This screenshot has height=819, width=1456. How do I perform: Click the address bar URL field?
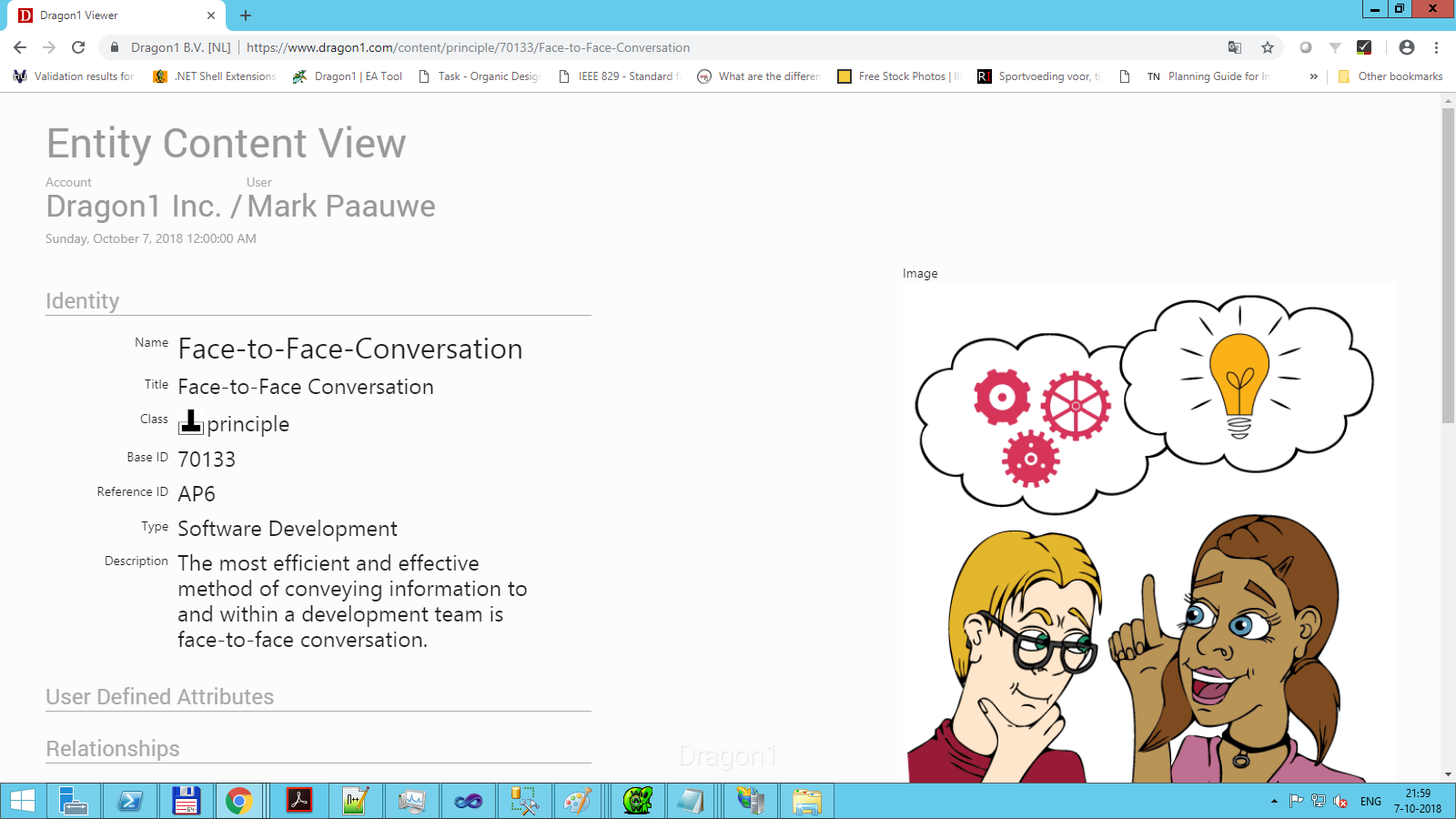(637, 47)
